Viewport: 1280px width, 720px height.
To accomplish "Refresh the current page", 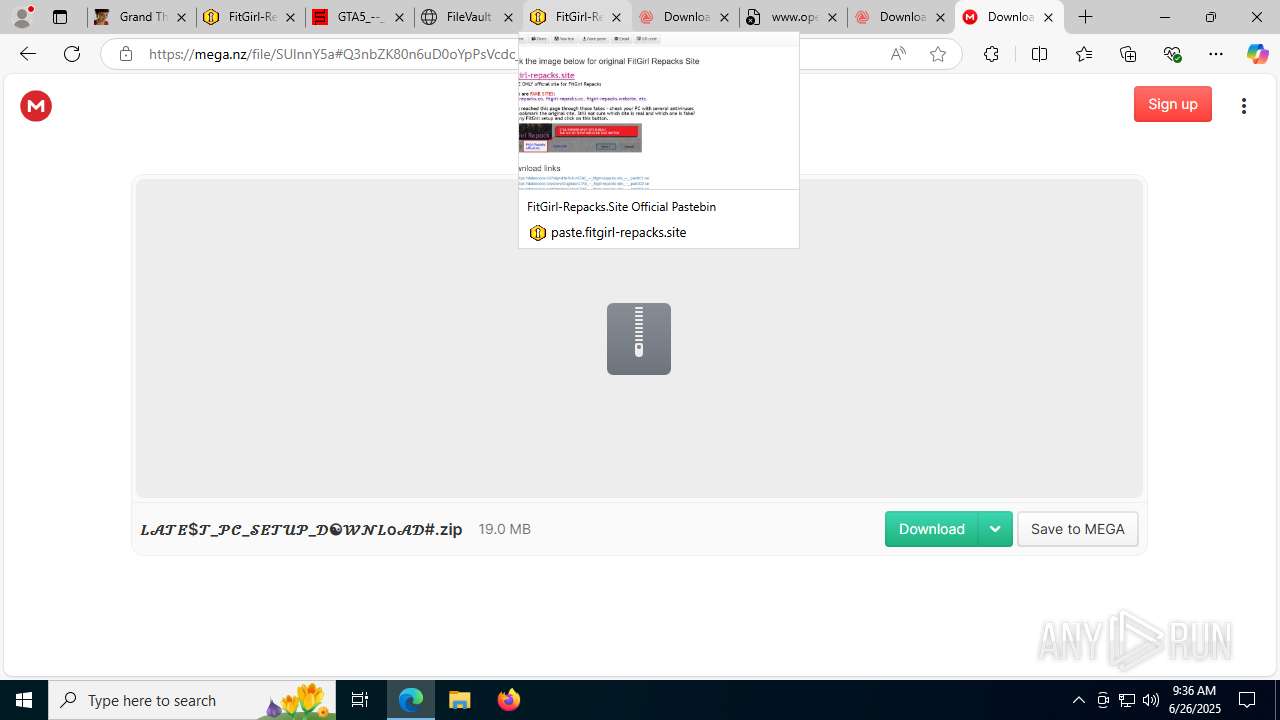I will [72, 54].
